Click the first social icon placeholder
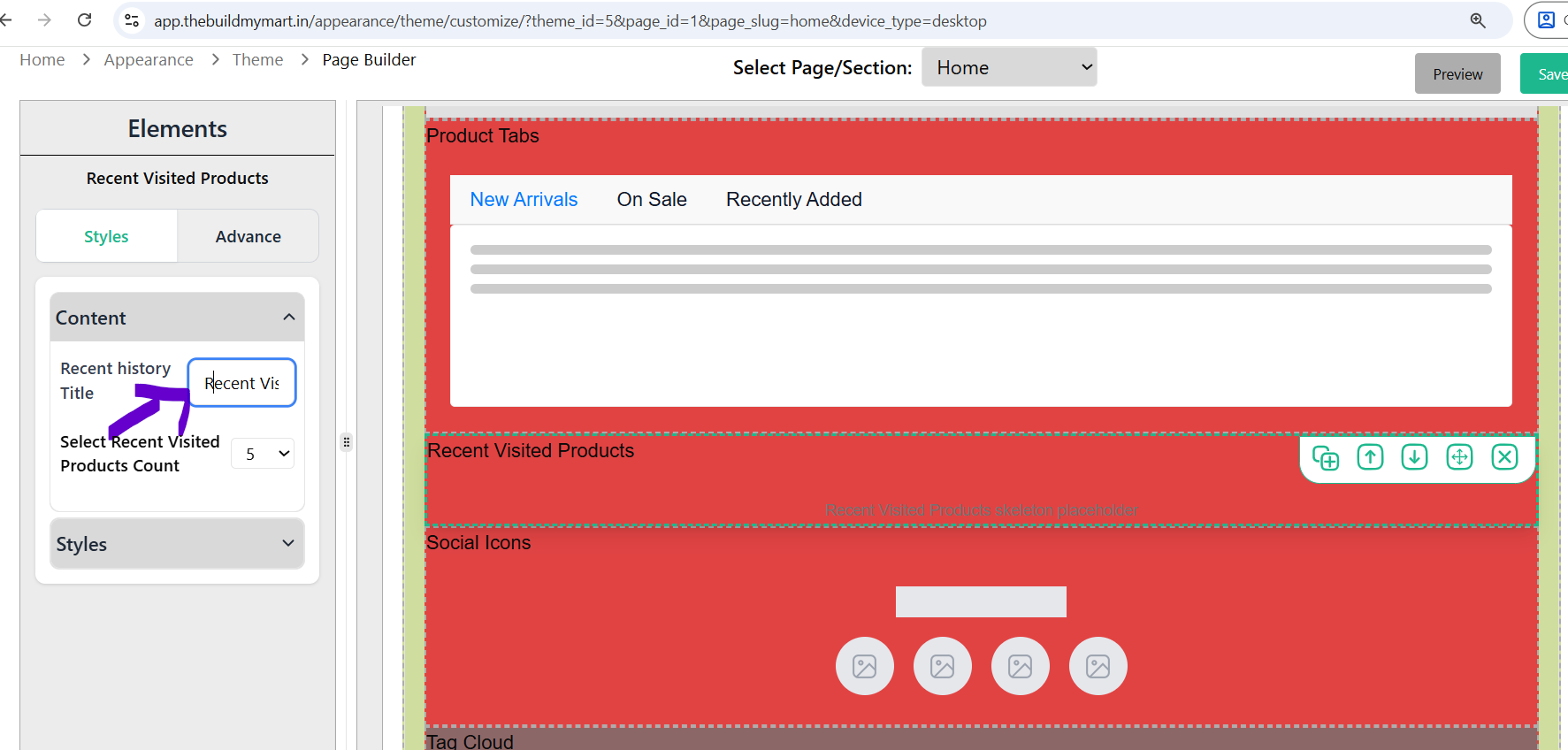Image resolution: width=1568 pixels, height=750 pixels. pyautogui.click(x=865, y=666)
